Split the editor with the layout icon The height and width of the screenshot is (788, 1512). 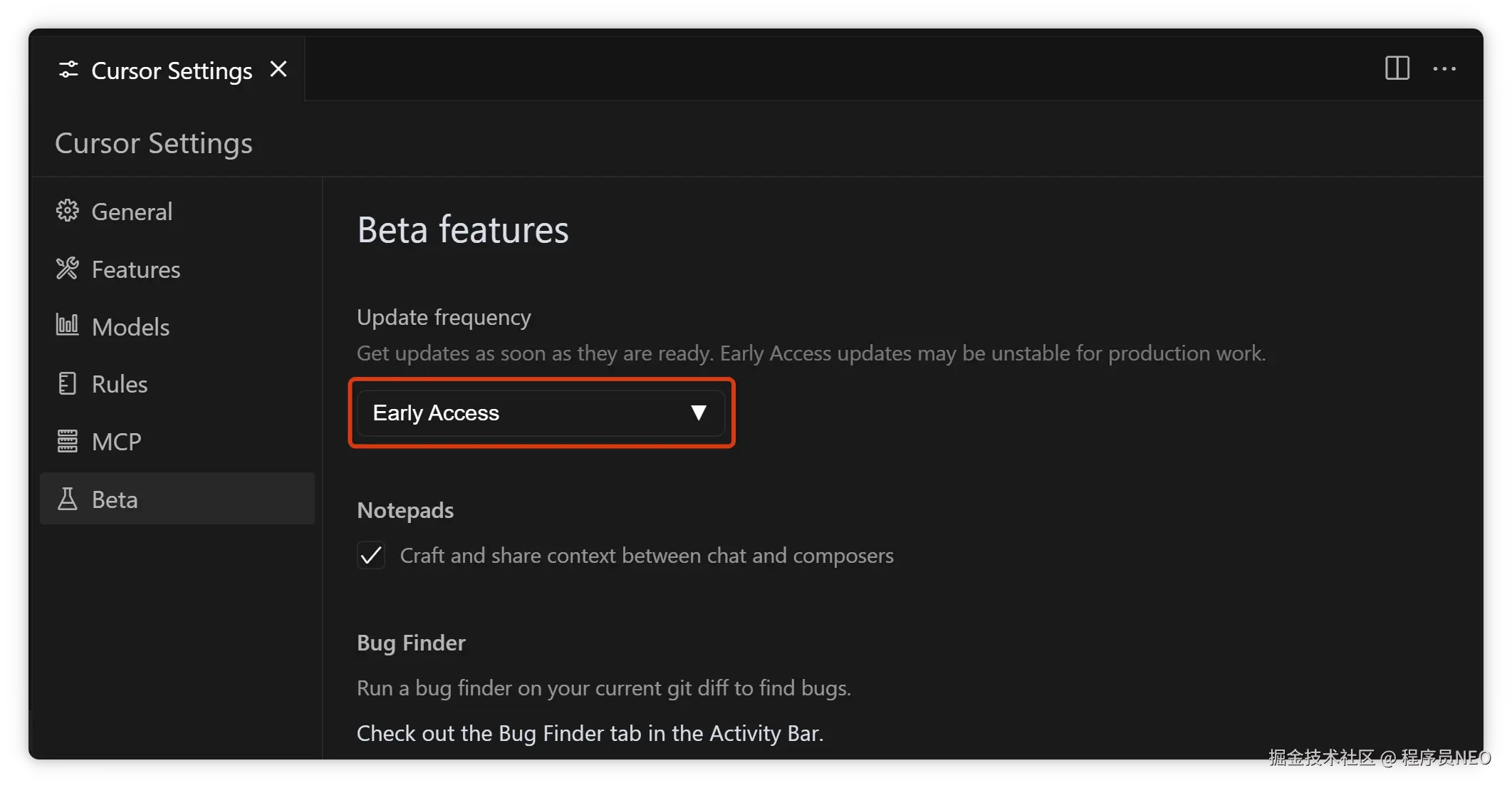[x=1397, y=68]
